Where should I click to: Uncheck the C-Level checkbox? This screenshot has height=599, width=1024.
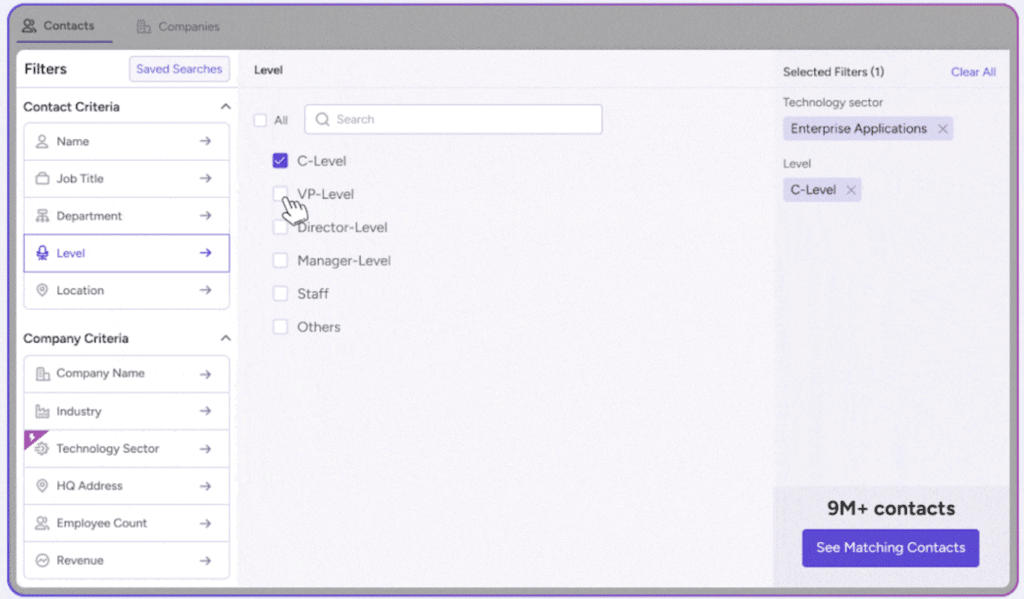[280, 161]
